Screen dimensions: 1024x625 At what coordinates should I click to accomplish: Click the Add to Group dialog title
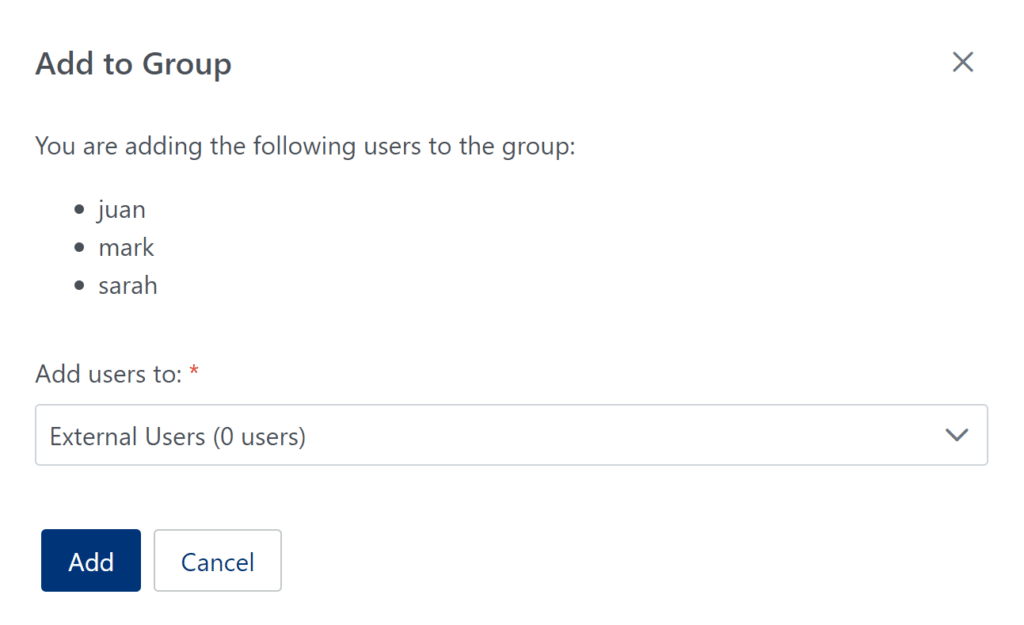(133, 64)
